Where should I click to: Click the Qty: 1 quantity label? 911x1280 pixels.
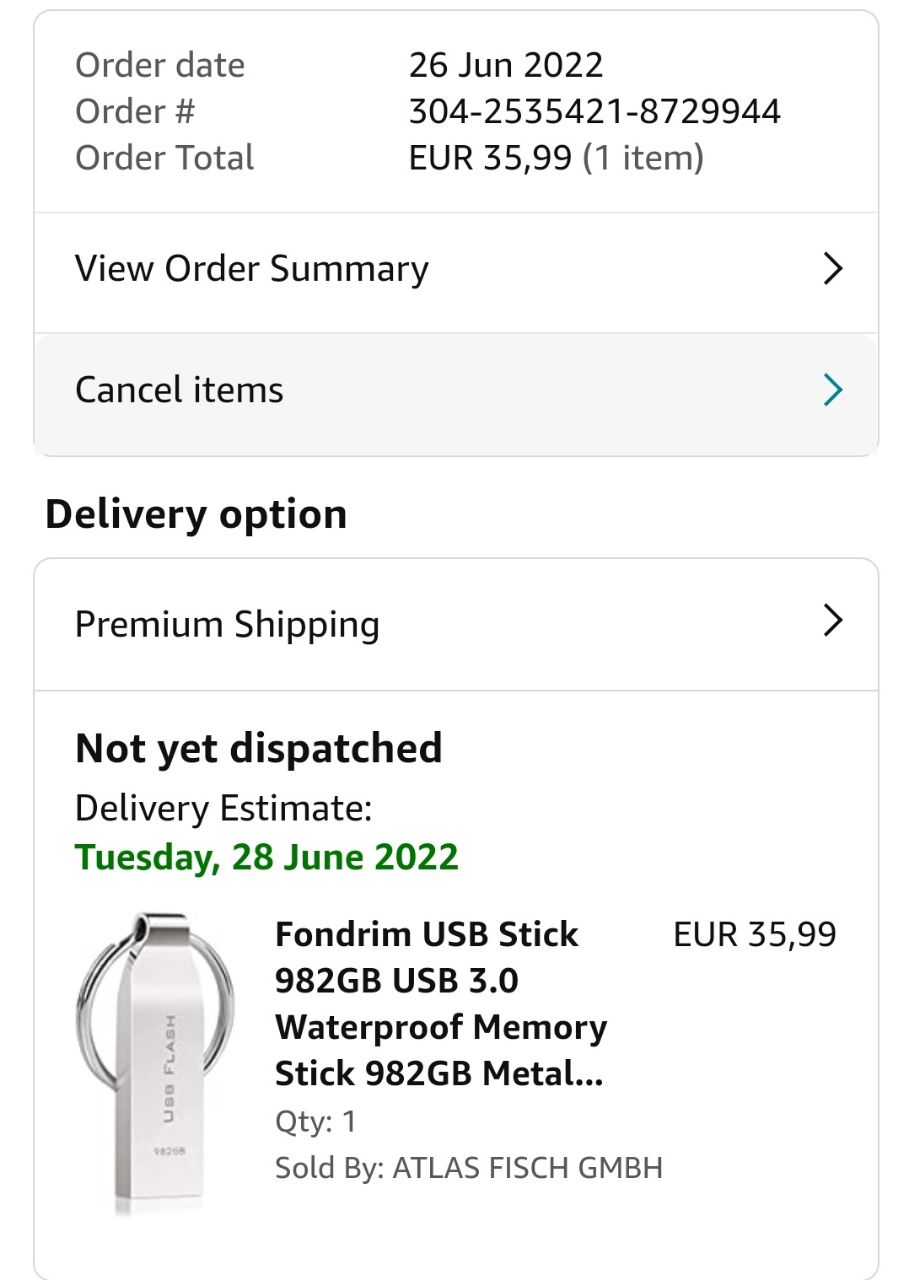coord(315,1121)
